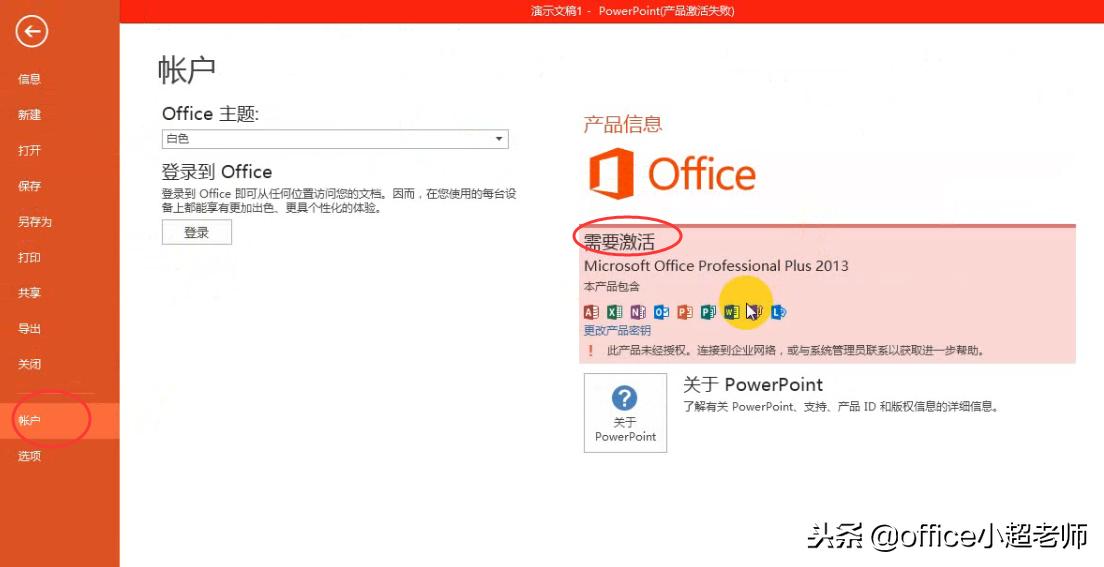Viewport: 1104px width, 567px height.
Task: Select the 帐户 sidebar item
Action: 60,420
